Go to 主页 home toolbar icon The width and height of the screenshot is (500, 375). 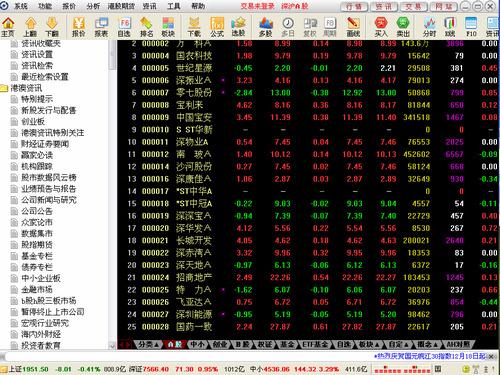coord(8,27)
